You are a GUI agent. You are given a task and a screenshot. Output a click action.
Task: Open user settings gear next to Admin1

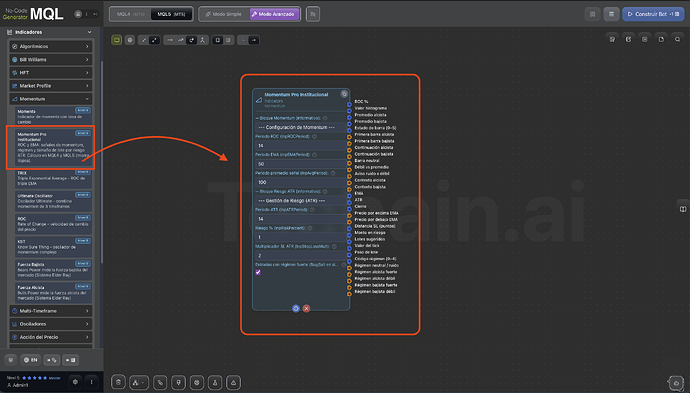(75, 382)
